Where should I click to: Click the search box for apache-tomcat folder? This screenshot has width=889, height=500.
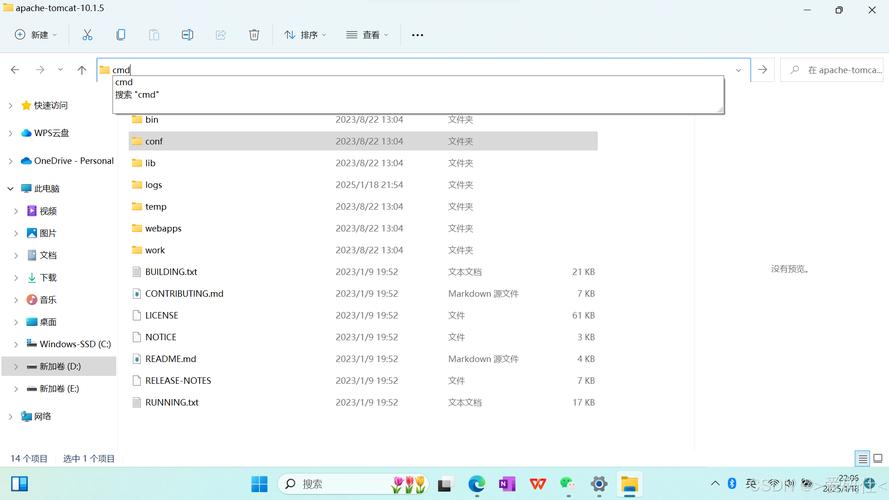pyautogui.click(x=832, y=70)
